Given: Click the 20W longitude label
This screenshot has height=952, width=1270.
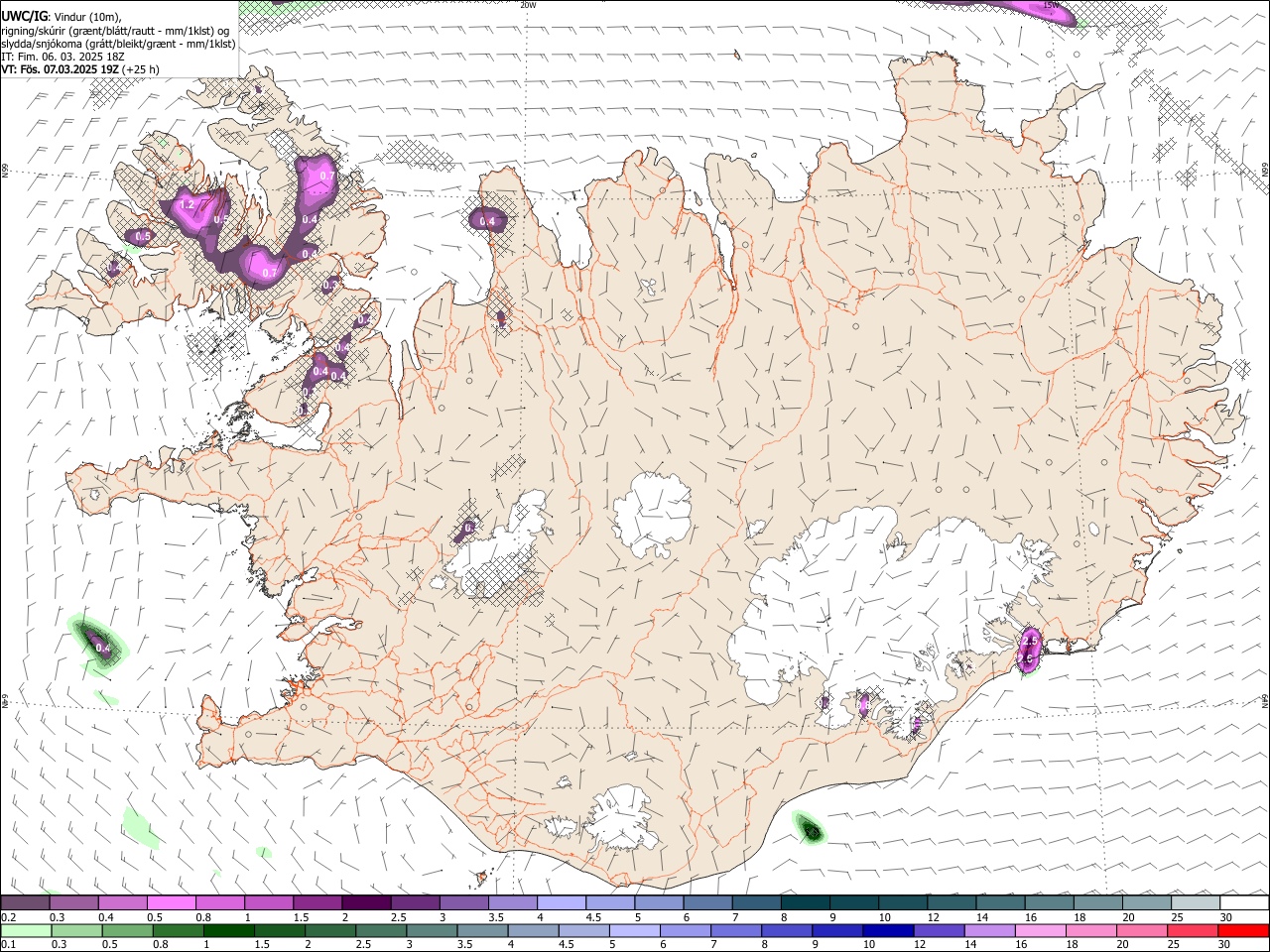Looking at the screenshot, I should [x=528, y=5].
